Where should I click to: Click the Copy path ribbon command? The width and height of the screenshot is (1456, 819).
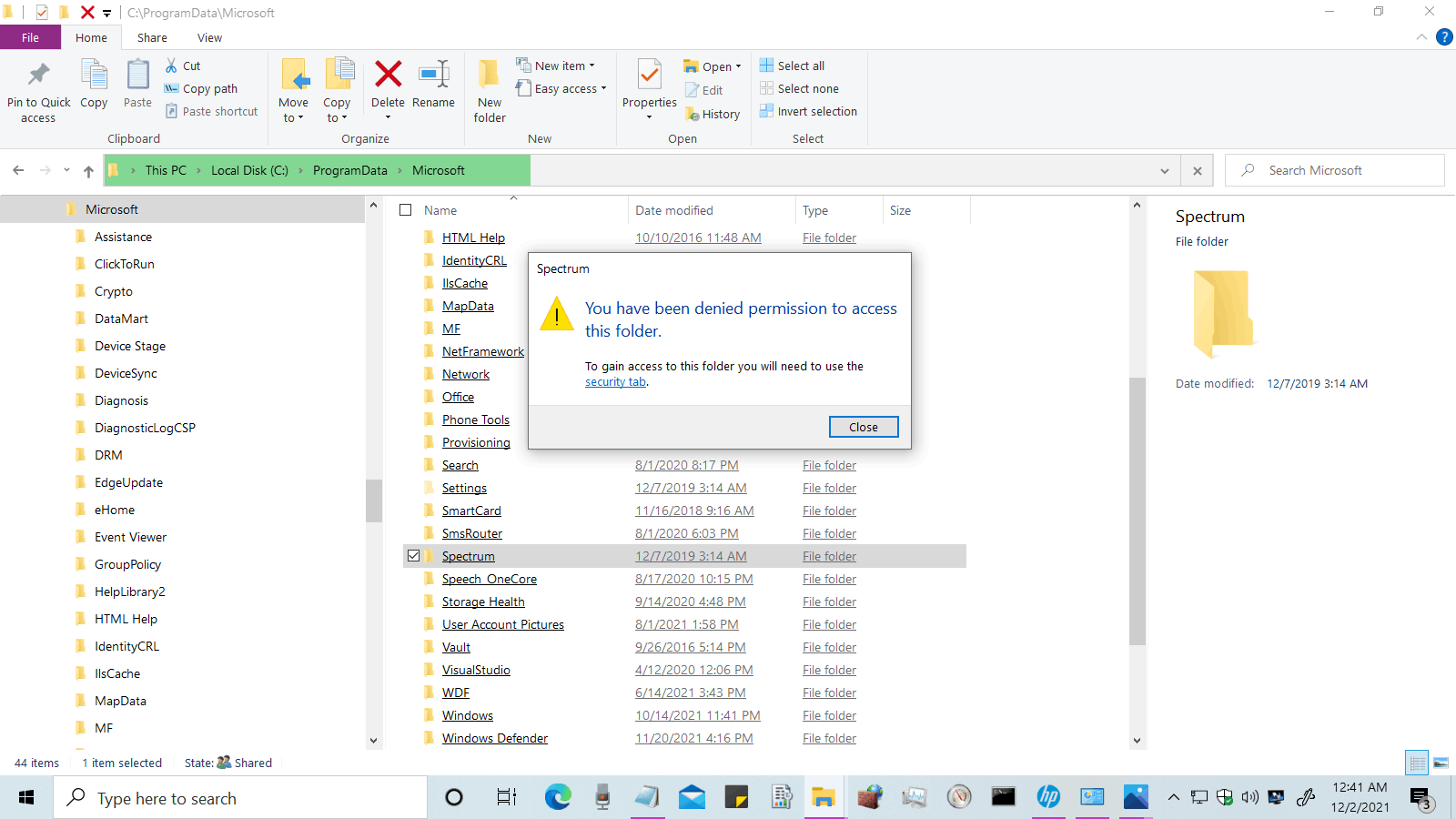click(x=201, y=88)
